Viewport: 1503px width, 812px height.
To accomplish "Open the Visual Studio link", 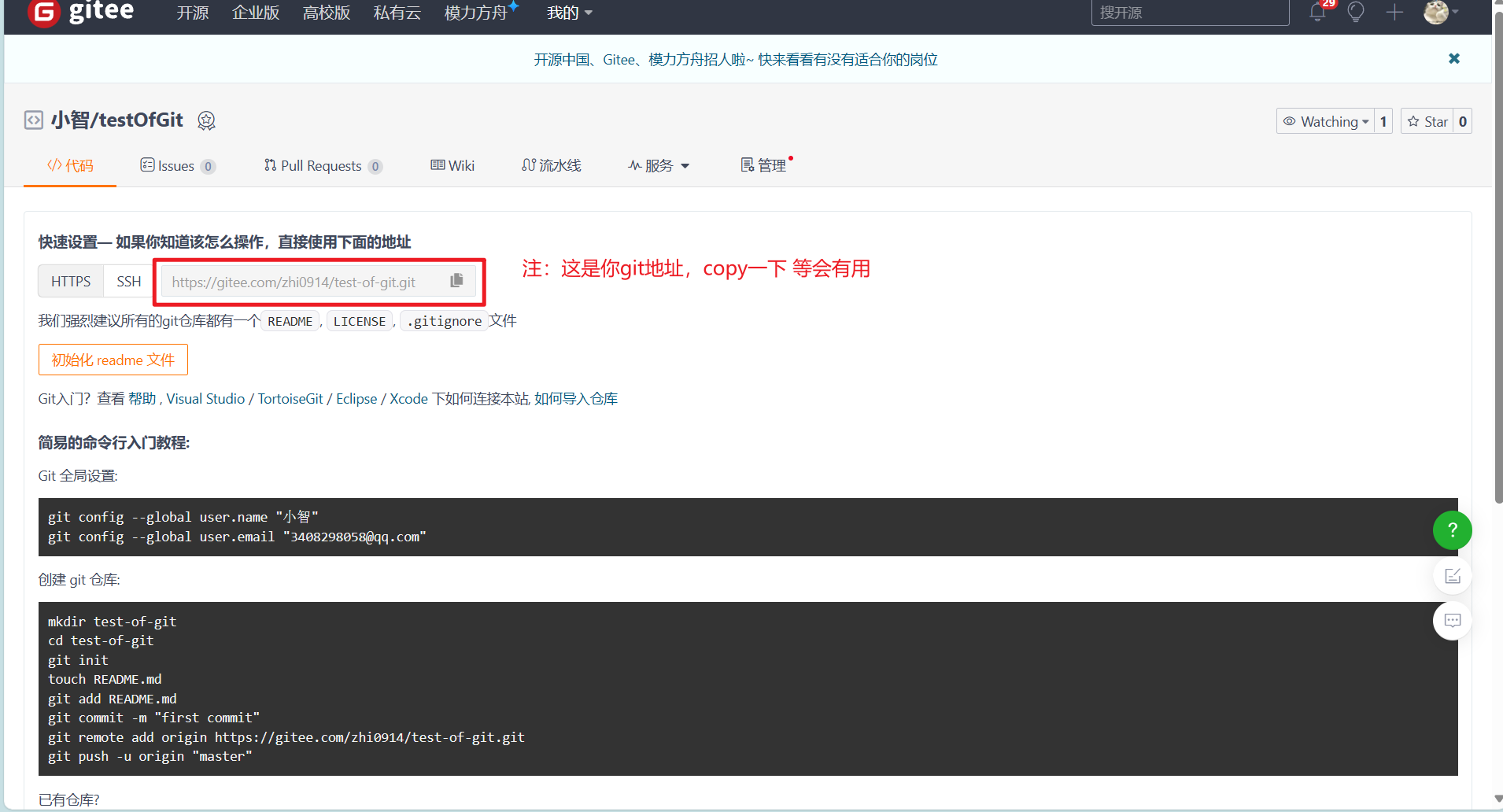I will [205, 399].
